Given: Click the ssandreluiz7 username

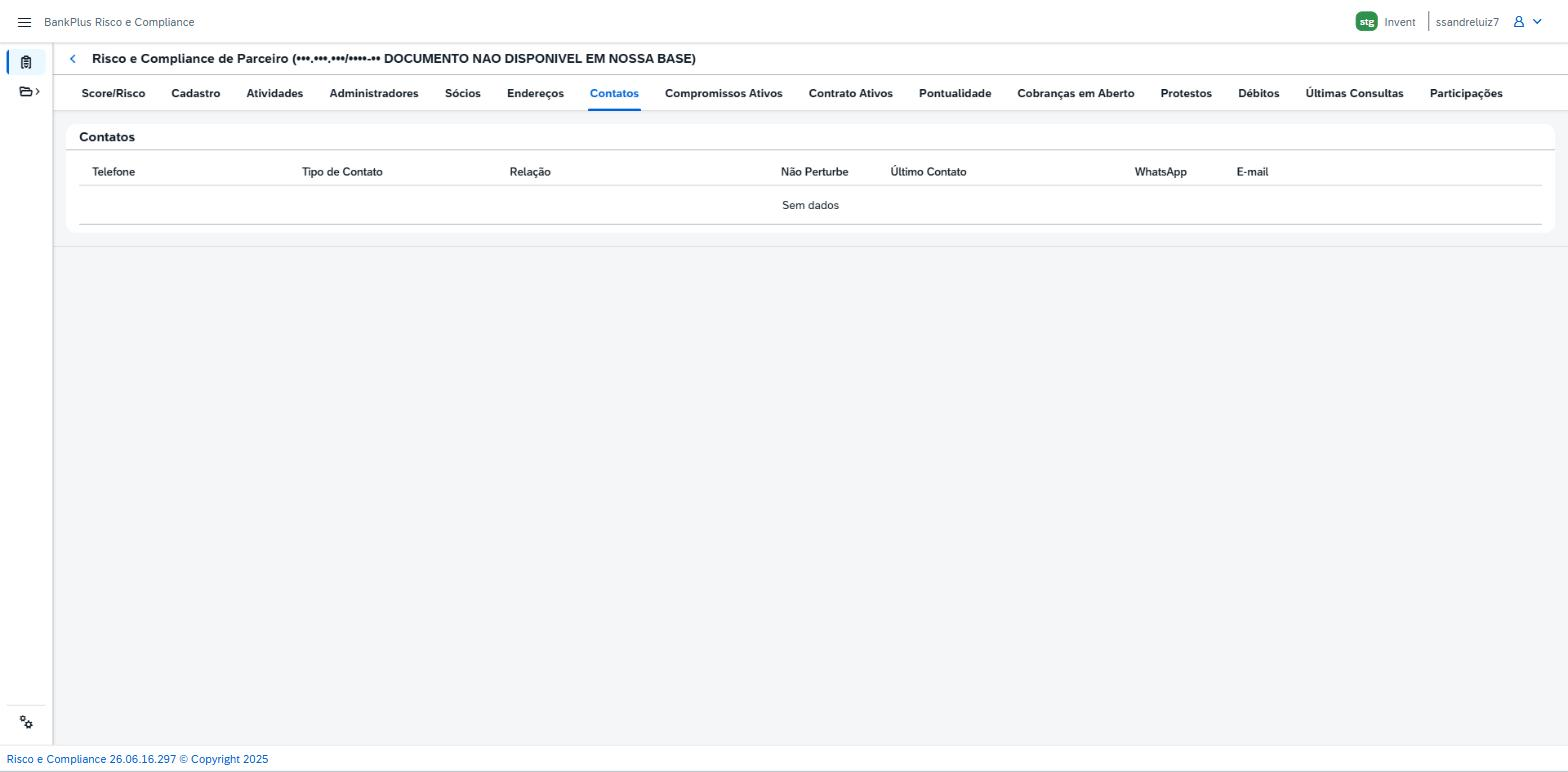Looking at the screenshot, I should click(1467, 22).
